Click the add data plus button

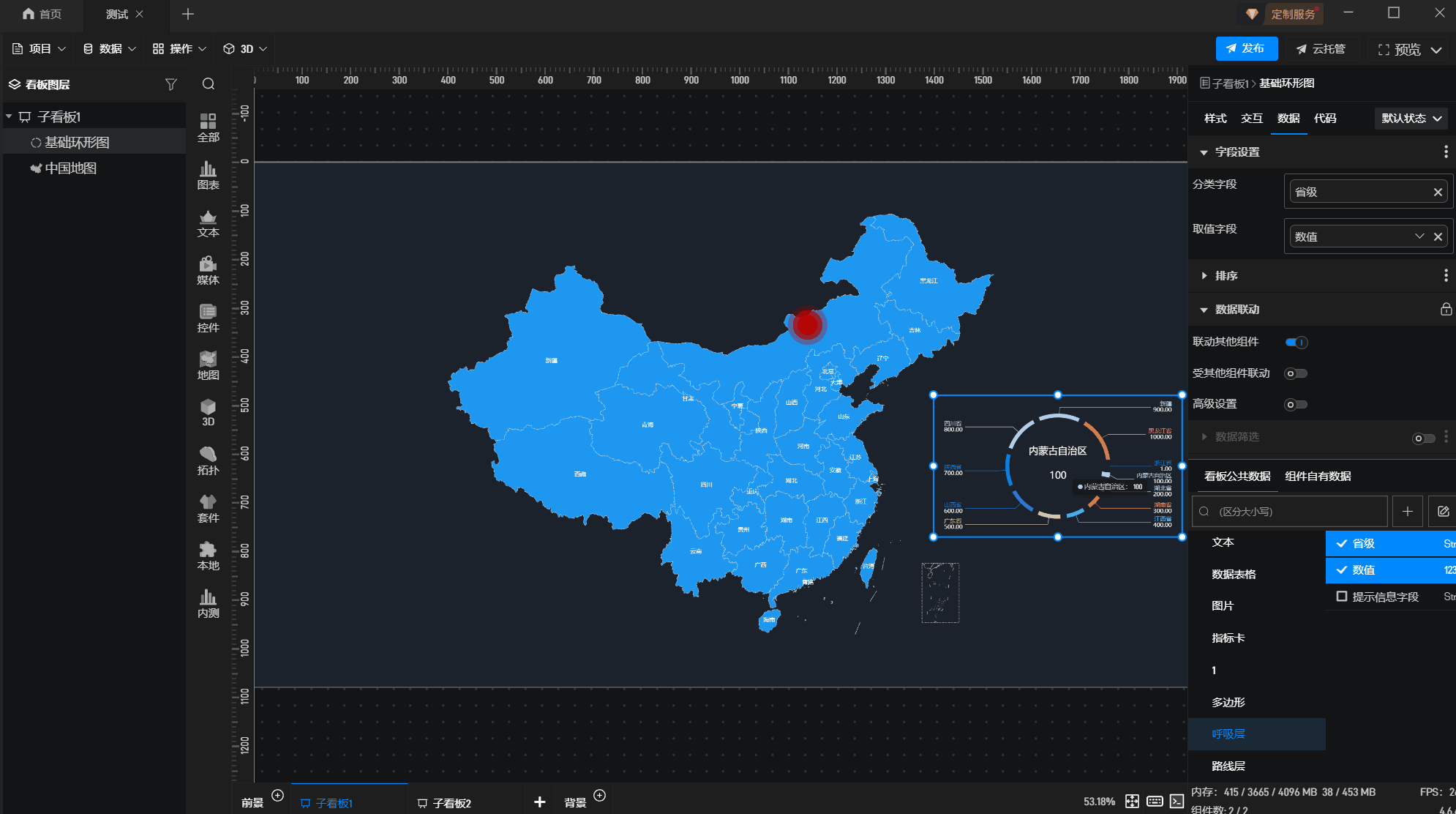pyautogui.click(x=1407, y=512)
